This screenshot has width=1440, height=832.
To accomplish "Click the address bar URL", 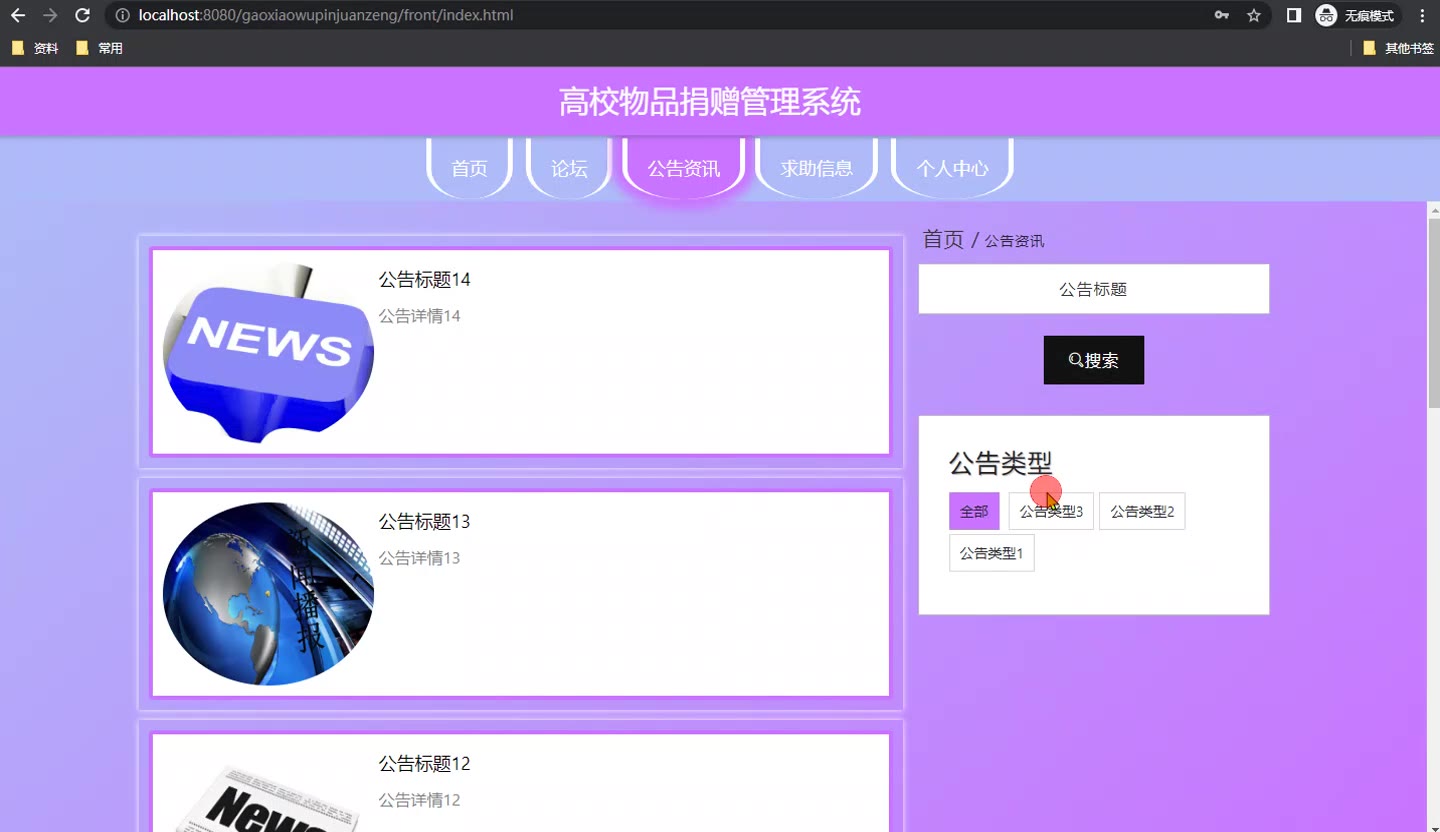I will click(326, 15).
